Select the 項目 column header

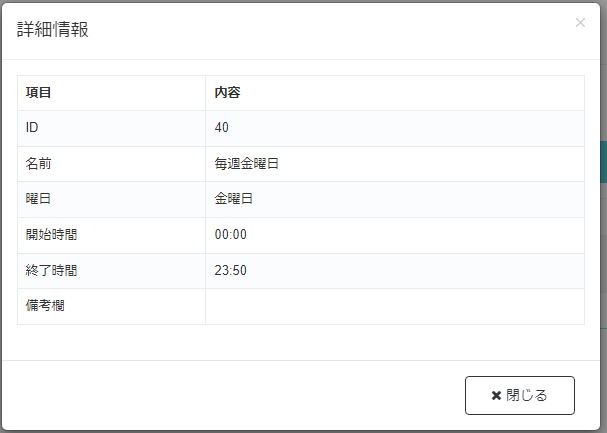(39, 93)
